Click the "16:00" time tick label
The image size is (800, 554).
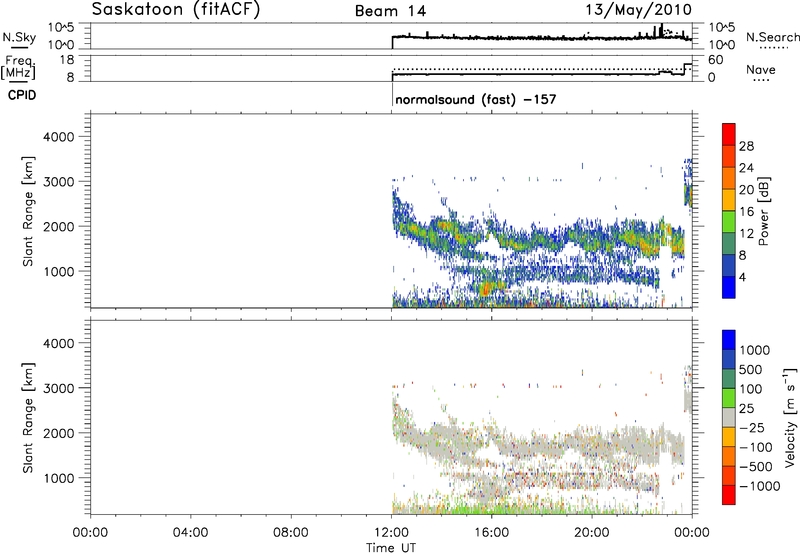pyautogui.click(x=491, y=533)
